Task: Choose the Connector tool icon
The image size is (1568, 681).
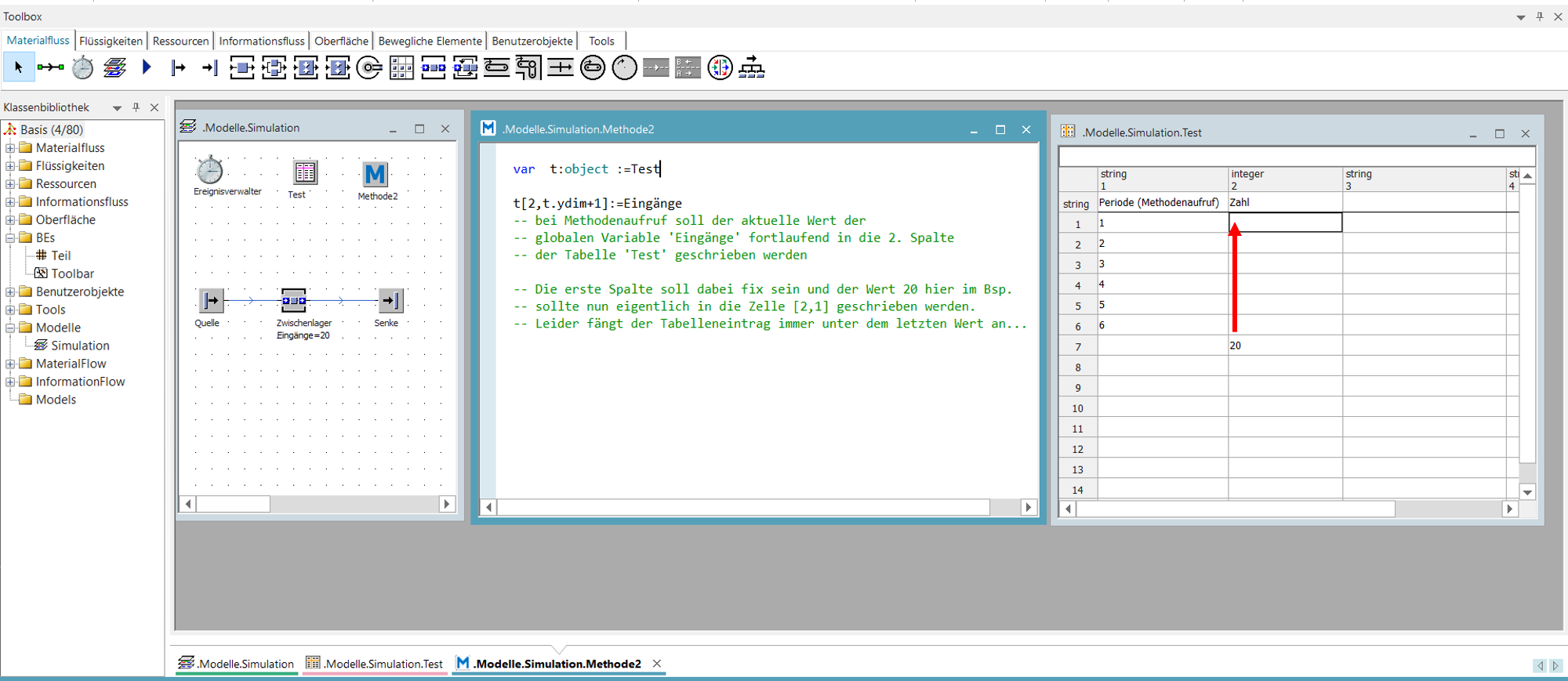Action: (x=51, y=68)
